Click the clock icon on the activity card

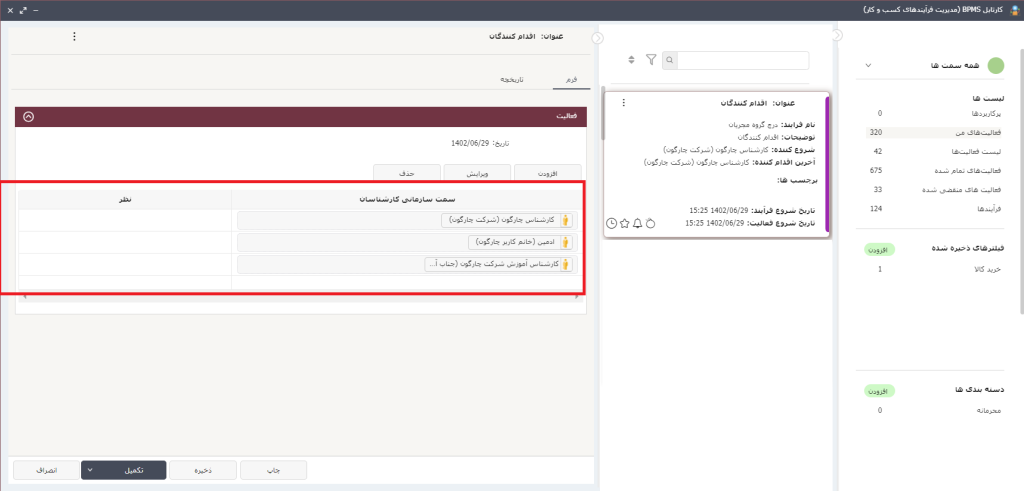(611, 223)
